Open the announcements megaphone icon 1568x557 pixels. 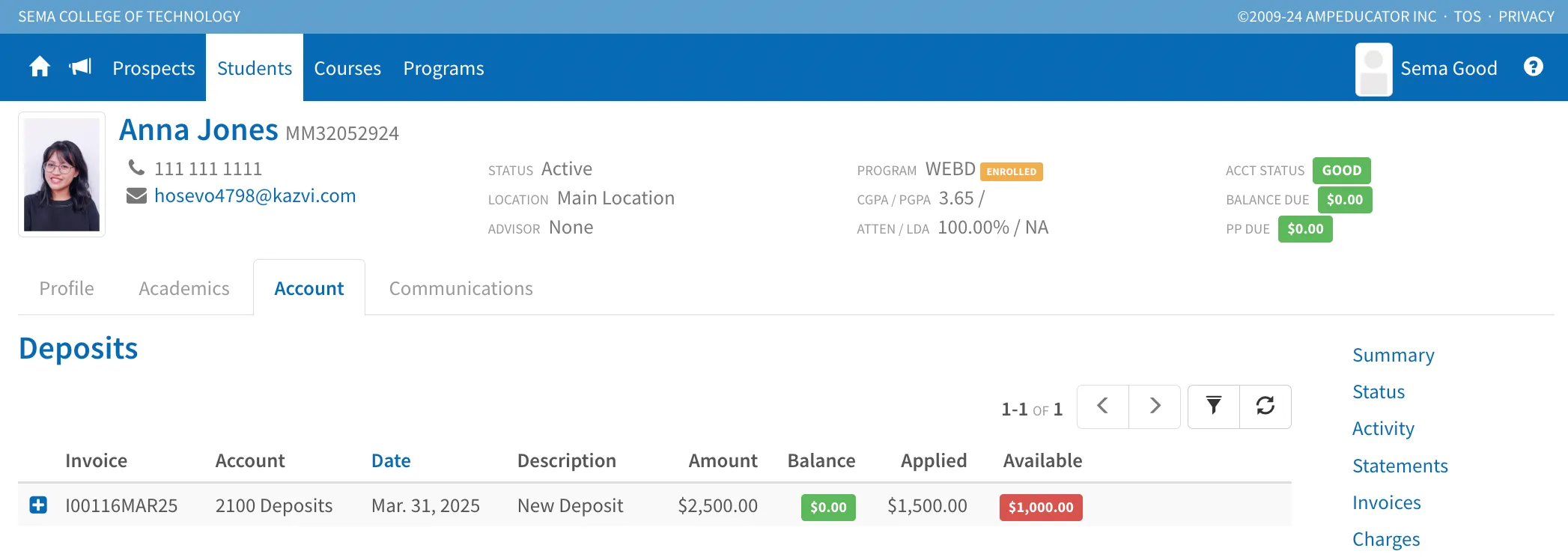80,67
